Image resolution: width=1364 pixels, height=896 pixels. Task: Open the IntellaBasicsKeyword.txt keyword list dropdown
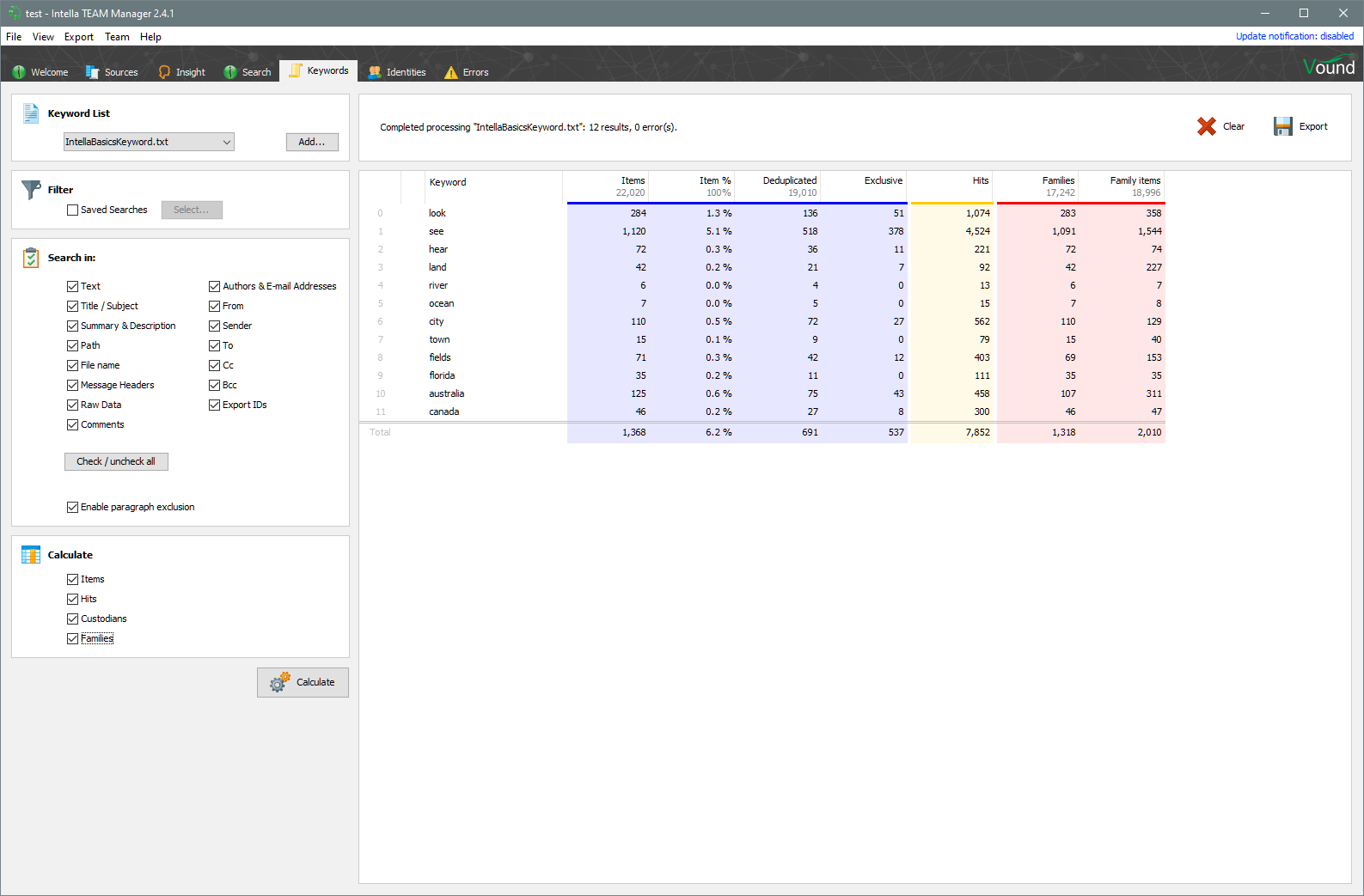(149, 142)
